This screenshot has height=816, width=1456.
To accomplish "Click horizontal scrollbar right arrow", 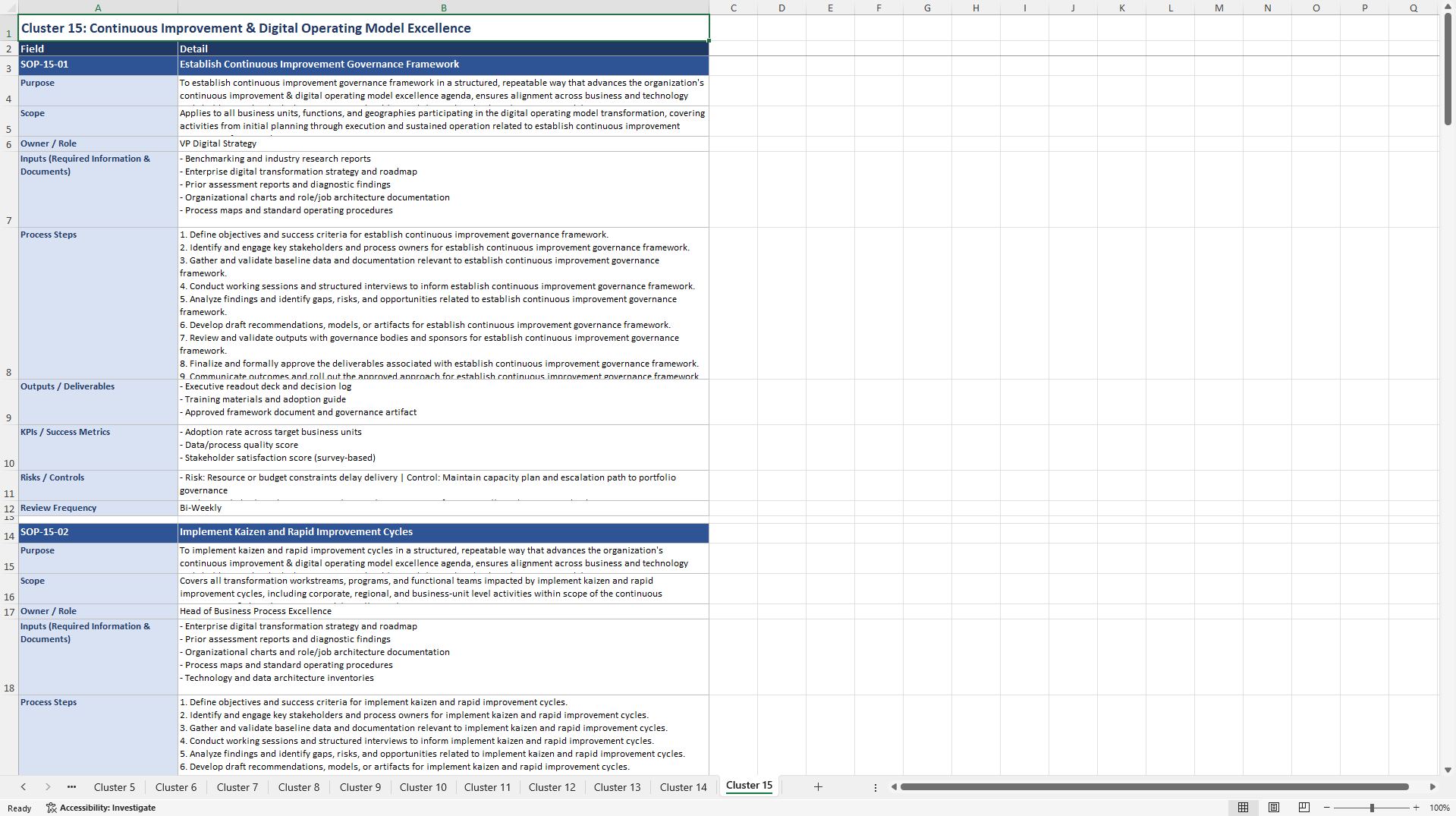I will [1432, 787].
